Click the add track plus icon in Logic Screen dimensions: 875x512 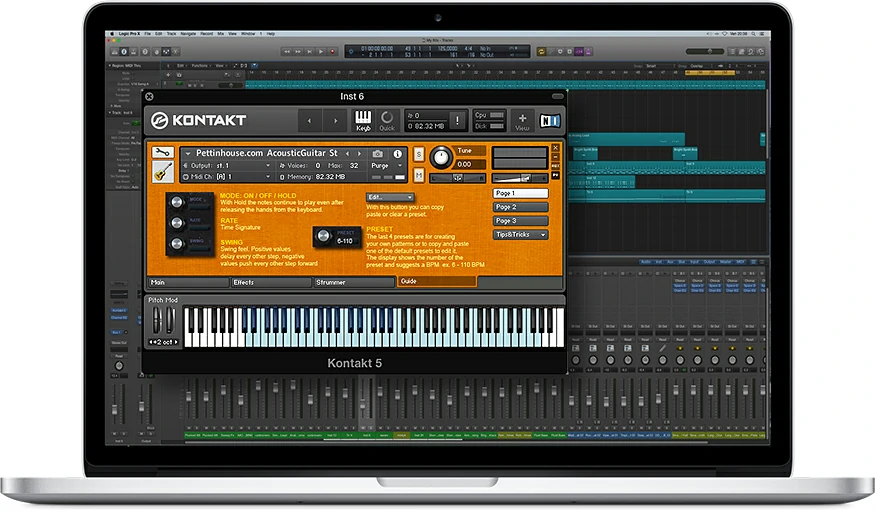click(x=169, y=75)
